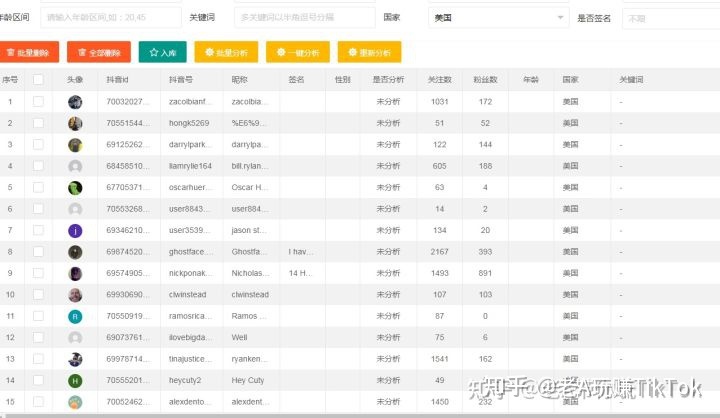
Task: Check the box for row darrylpark
Action: pyautogui.click(x=38, y=144)
